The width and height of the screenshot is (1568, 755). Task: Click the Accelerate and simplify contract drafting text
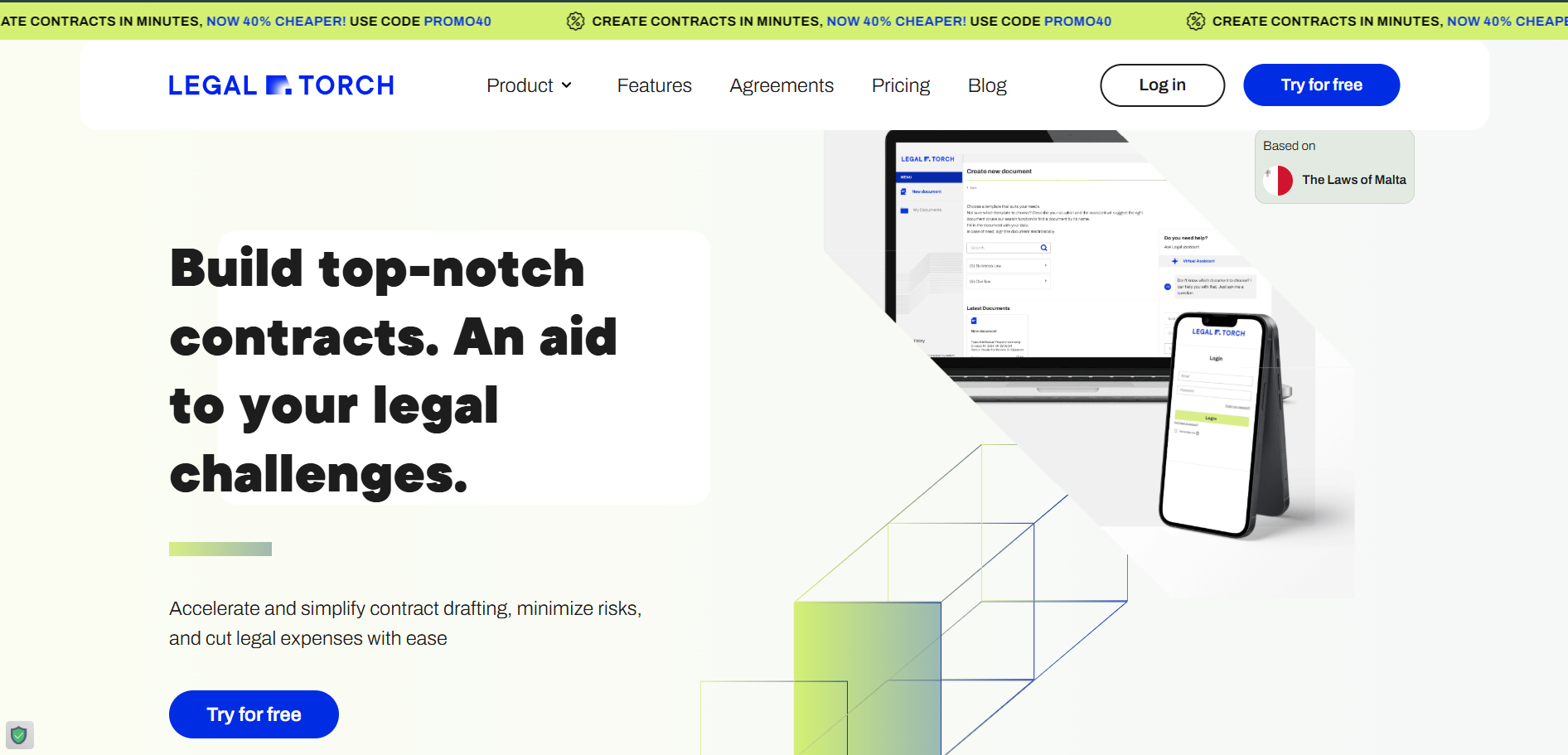click(405, 623)
